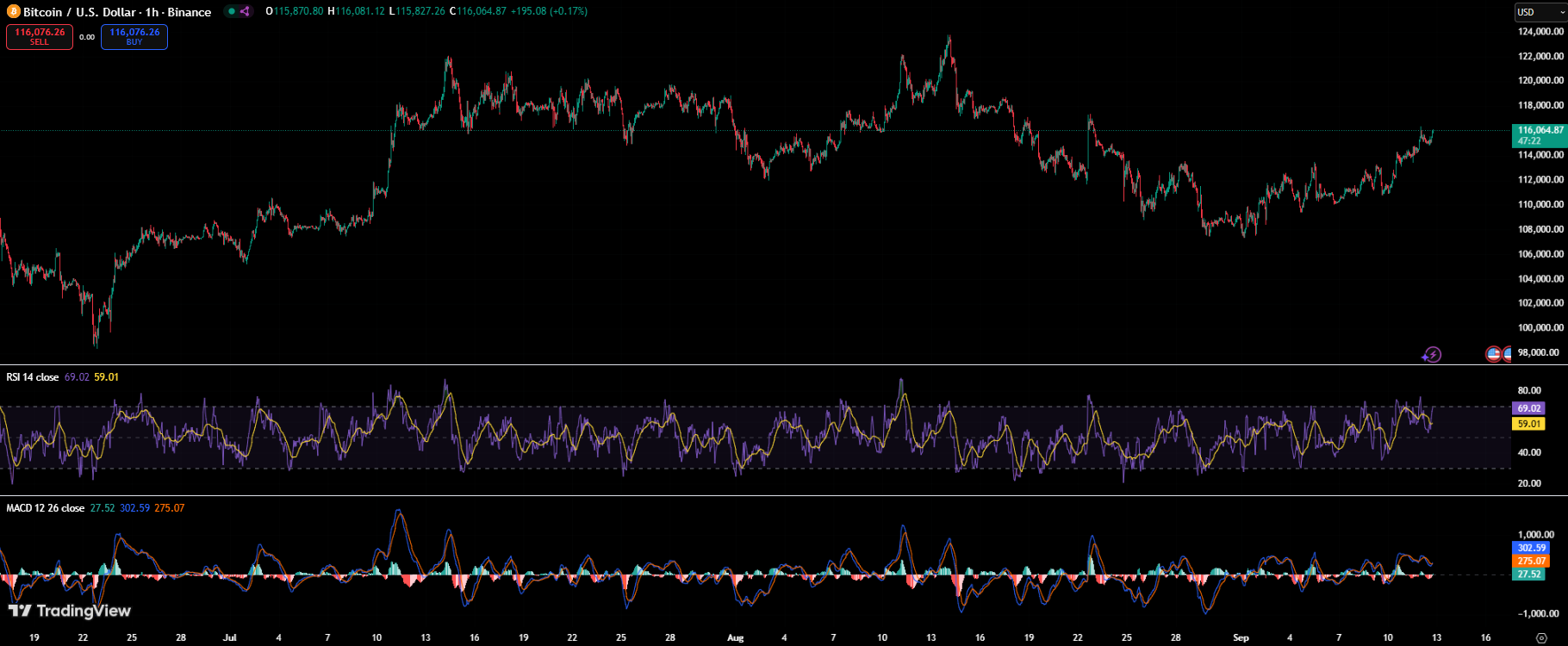Click the purple data connection icon in header

coord(245,11)
